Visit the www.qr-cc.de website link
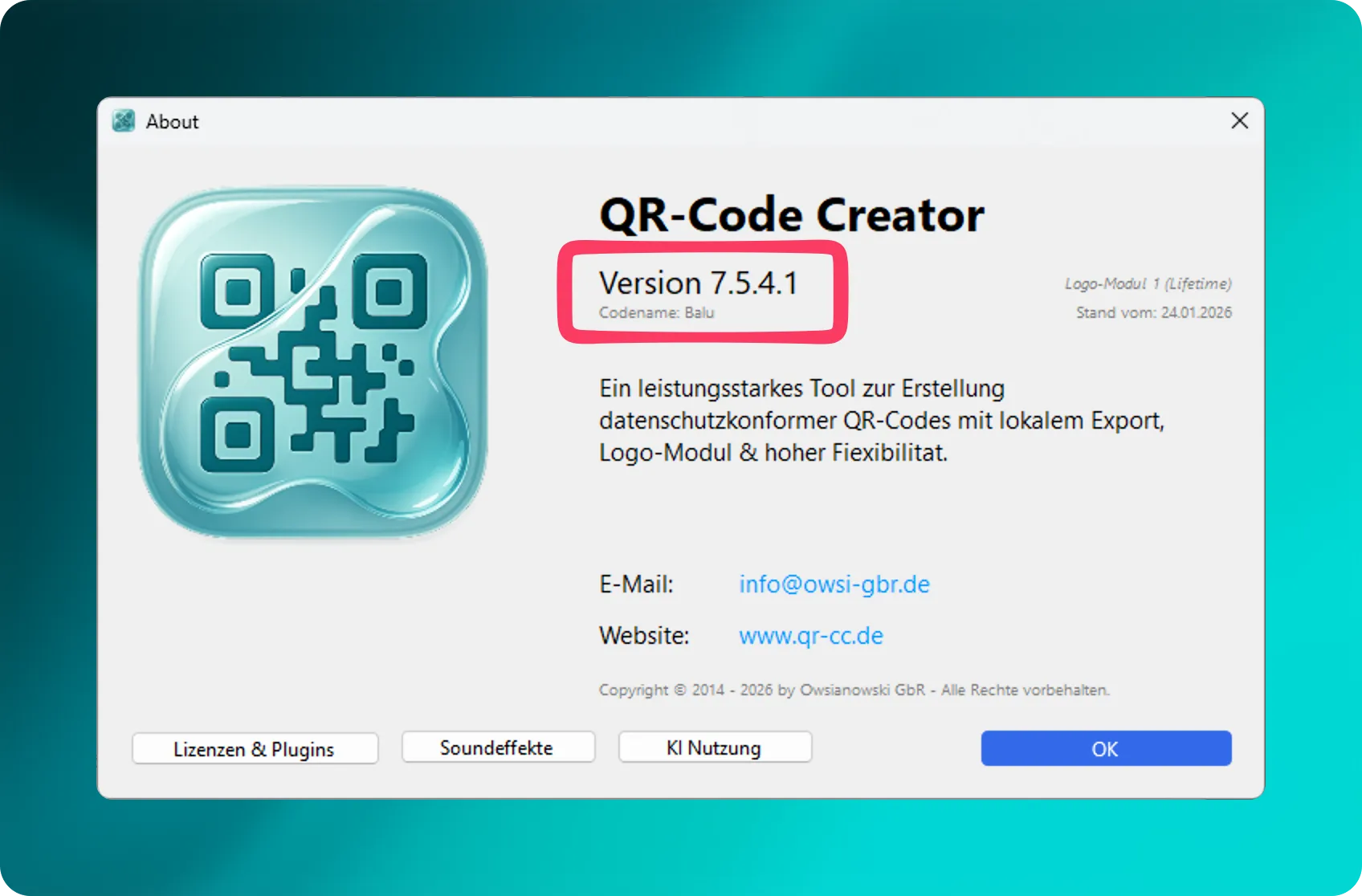 click(x=810, y=635)
